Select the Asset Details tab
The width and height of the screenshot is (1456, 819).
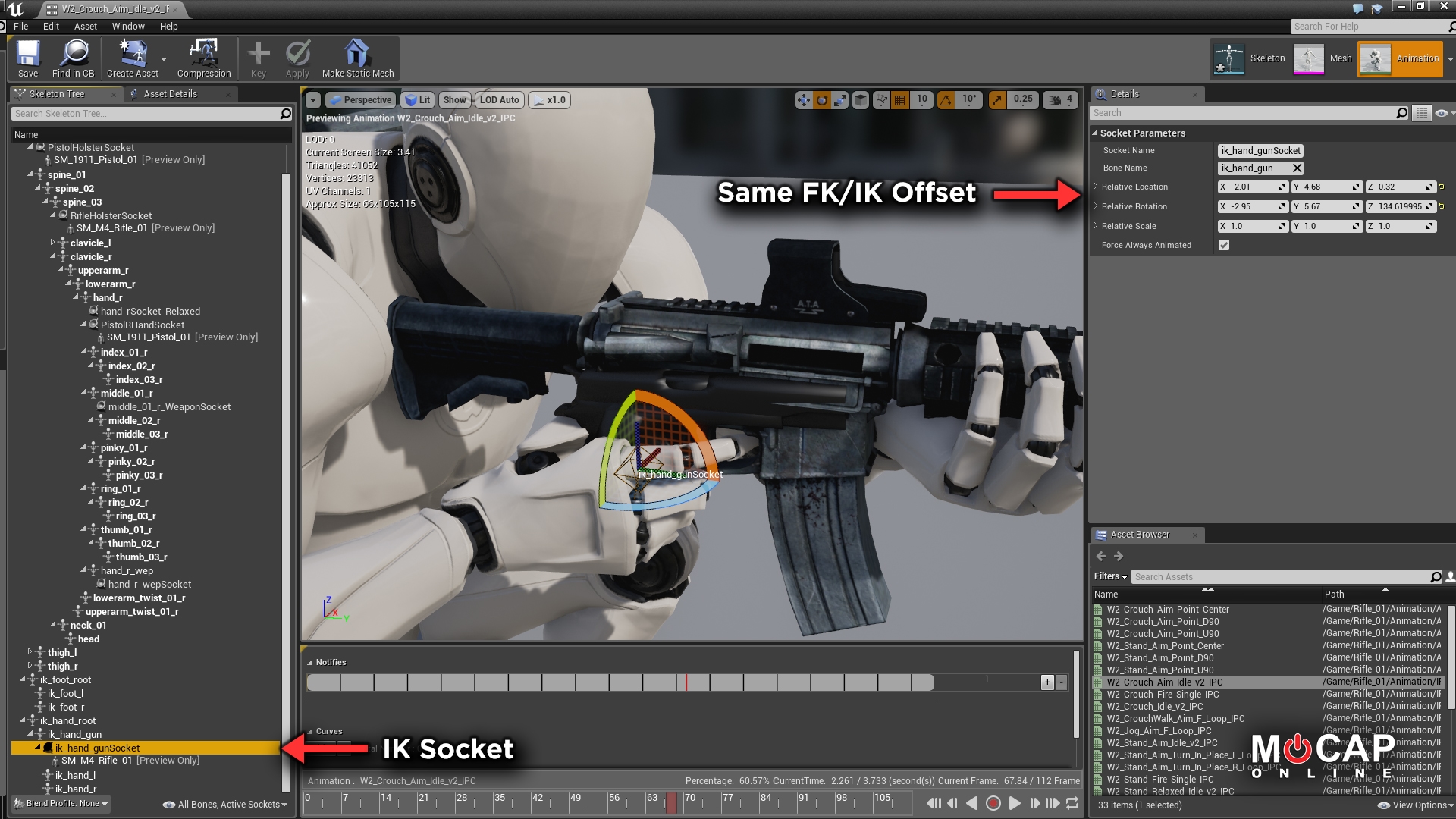(x=170, y=93)
